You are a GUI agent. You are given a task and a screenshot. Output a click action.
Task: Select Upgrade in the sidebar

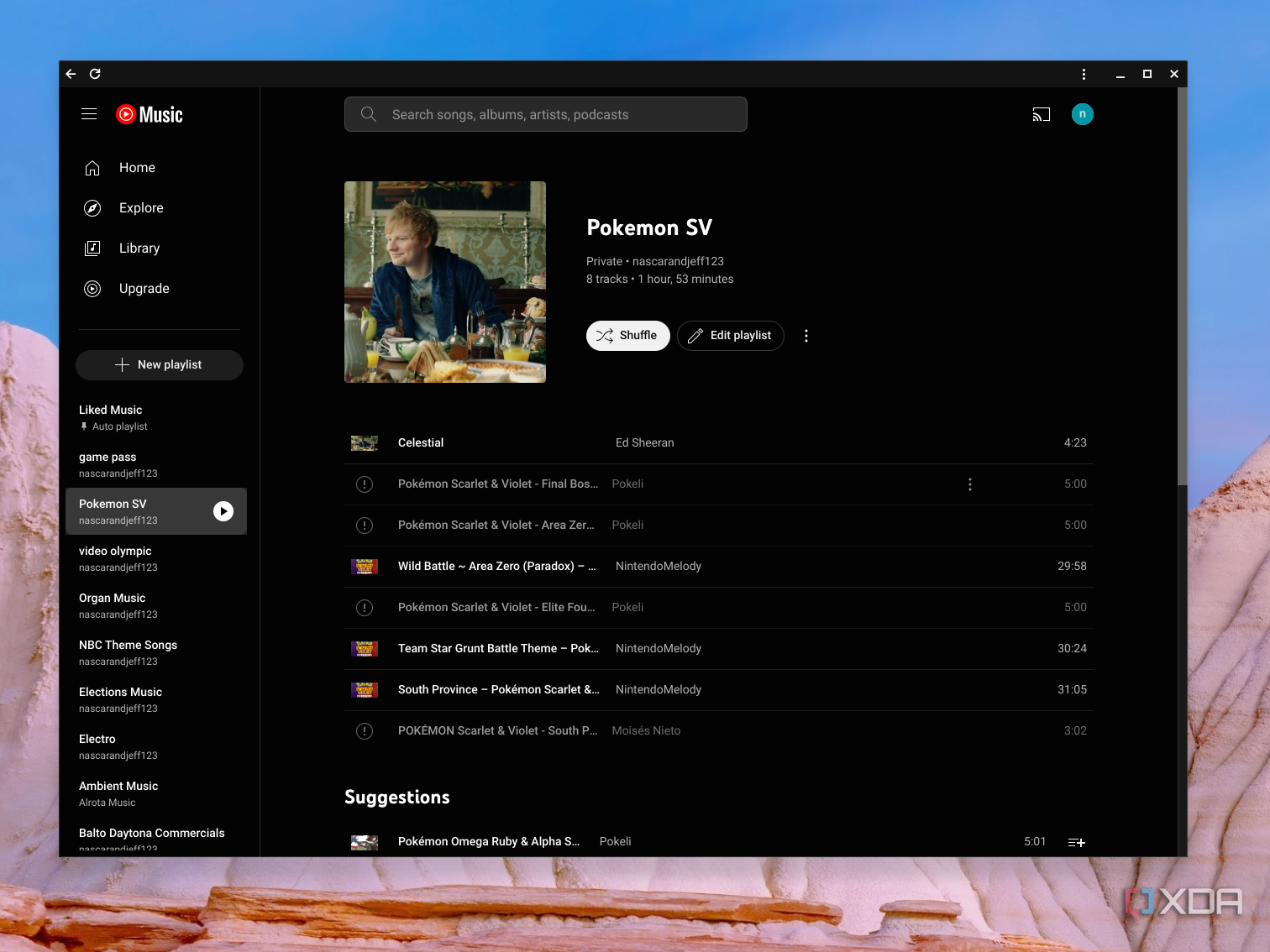[160, 289]
